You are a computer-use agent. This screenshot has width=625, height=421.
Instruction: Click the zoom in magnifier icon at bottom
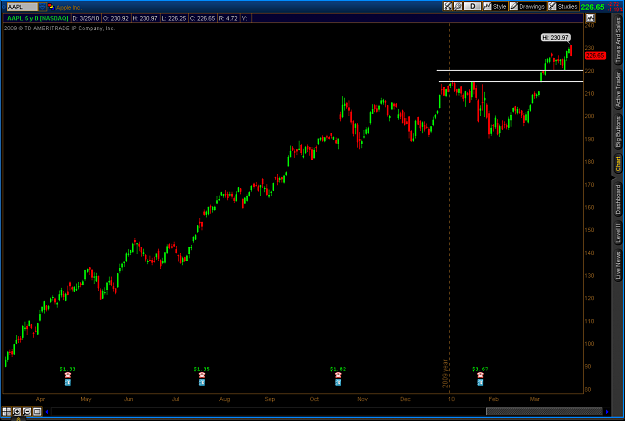coord(17,411)
